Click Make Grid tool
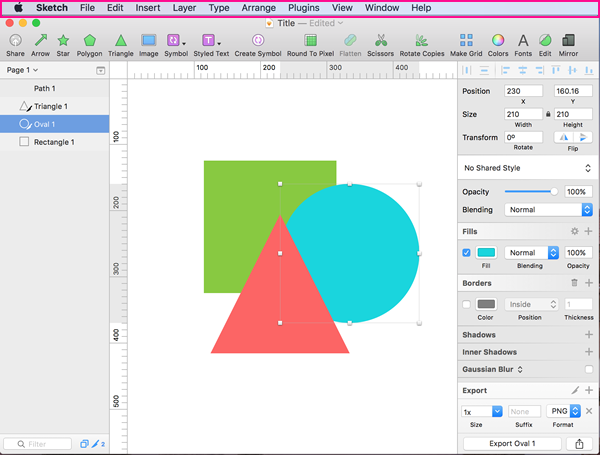The height and width of the screenshot is (455, 600). coord(466,41)
